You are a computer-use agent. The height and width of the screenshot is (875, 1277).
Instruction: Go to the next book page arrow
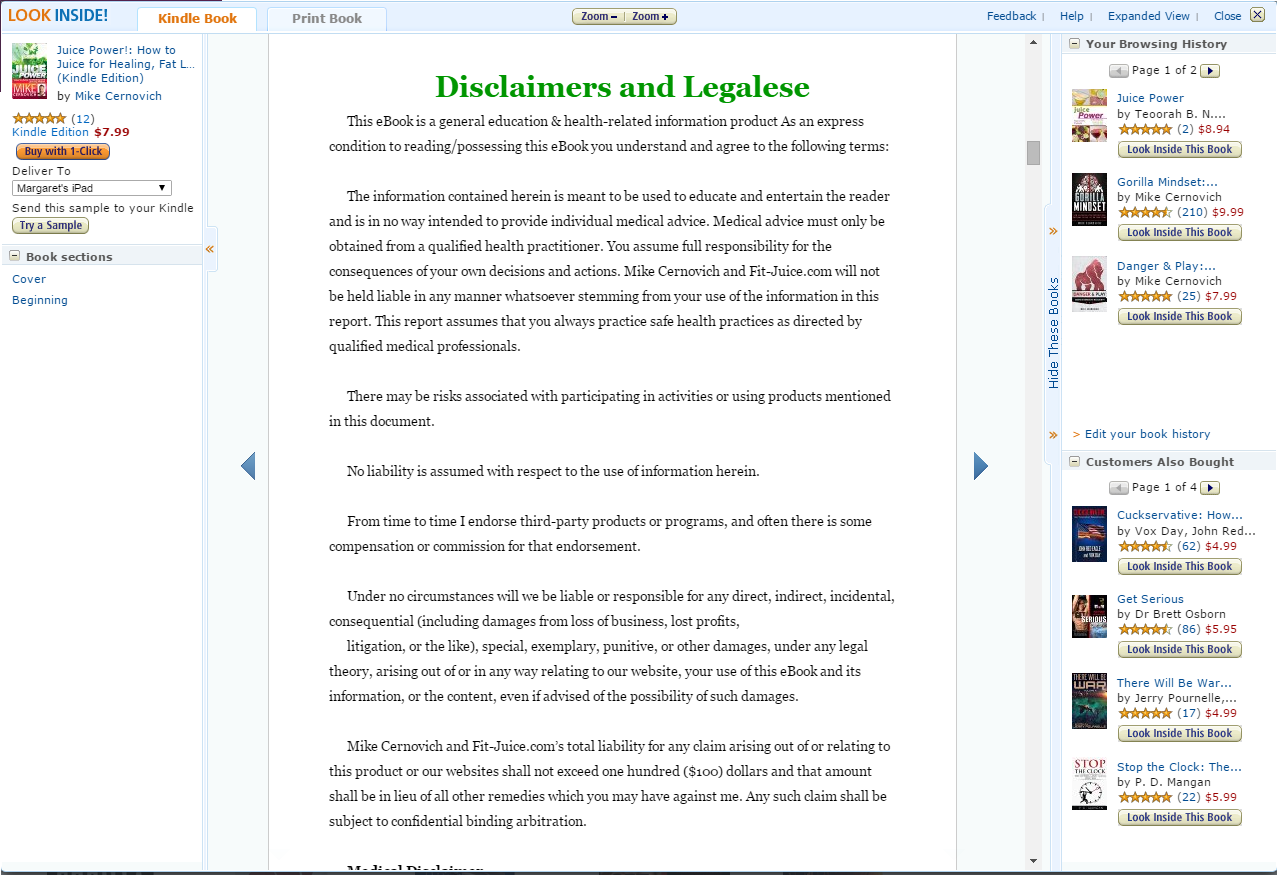click(x=980, y=466)
